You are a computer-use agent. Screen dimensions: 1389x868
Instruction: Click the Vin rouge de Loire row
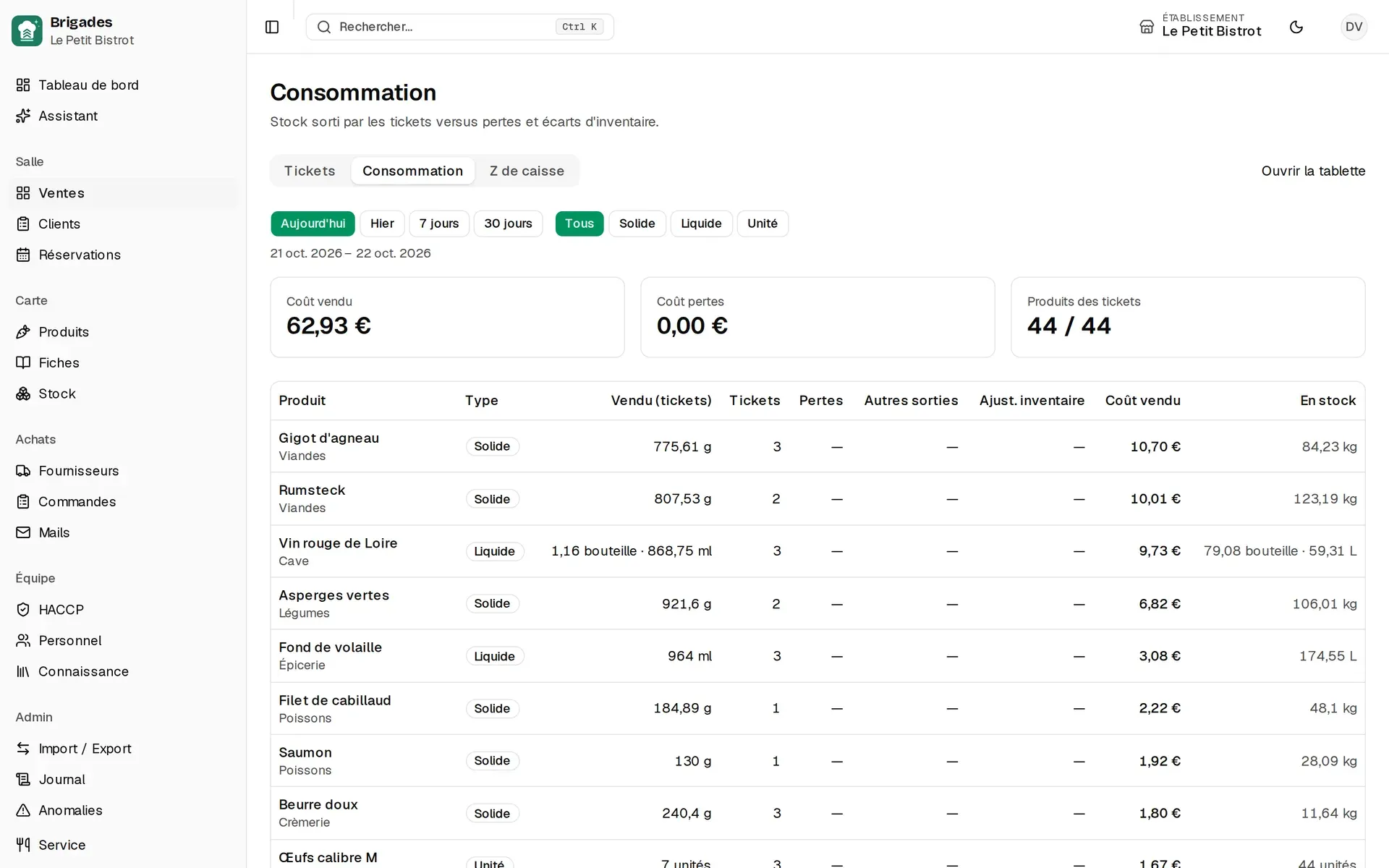pos(817,551)
